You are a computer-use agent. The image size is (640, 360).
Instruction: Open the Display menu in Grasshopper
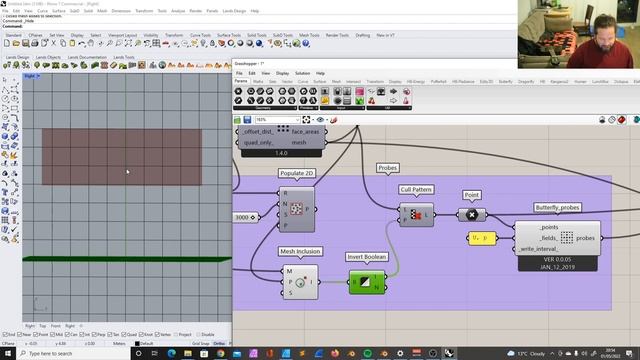[282, 73]
